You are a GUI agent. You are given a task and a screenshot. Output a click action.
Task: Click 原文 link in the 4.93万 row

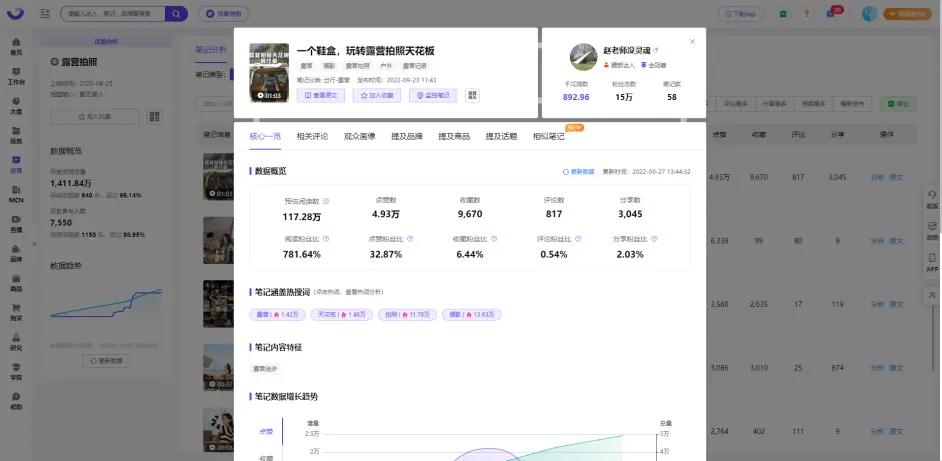pyautogui.click(x=896, y=177)
